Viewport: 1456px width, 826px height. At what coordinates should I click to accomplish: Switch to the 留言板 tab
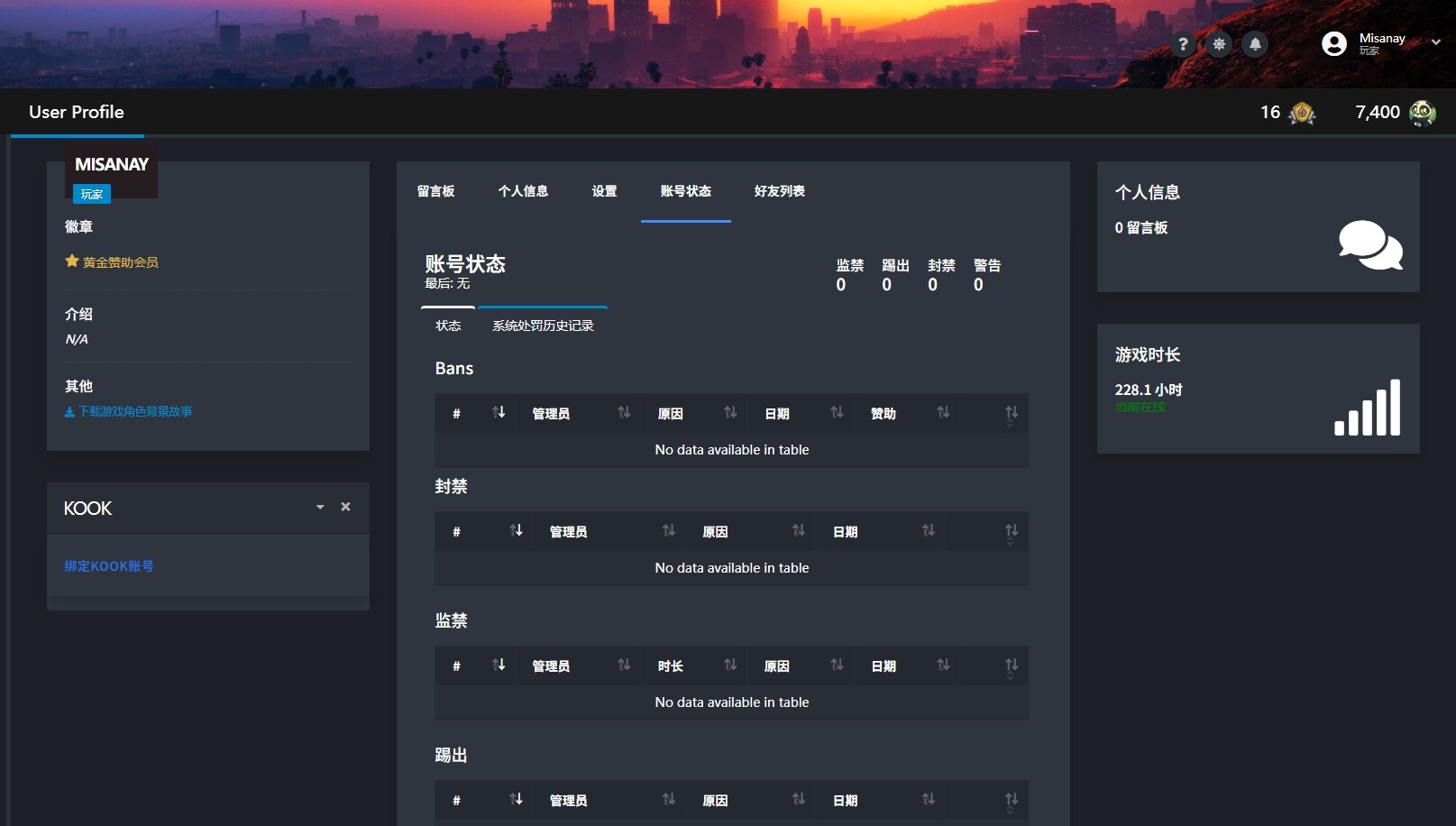[x=435, y=191]
